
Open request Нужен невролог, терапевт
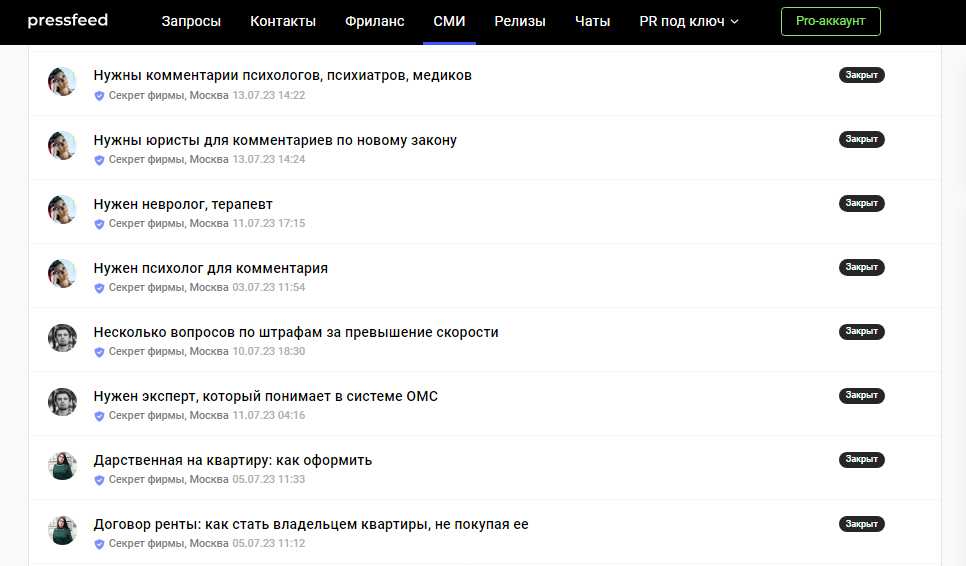pyautogui.click(x=183, y=204)
